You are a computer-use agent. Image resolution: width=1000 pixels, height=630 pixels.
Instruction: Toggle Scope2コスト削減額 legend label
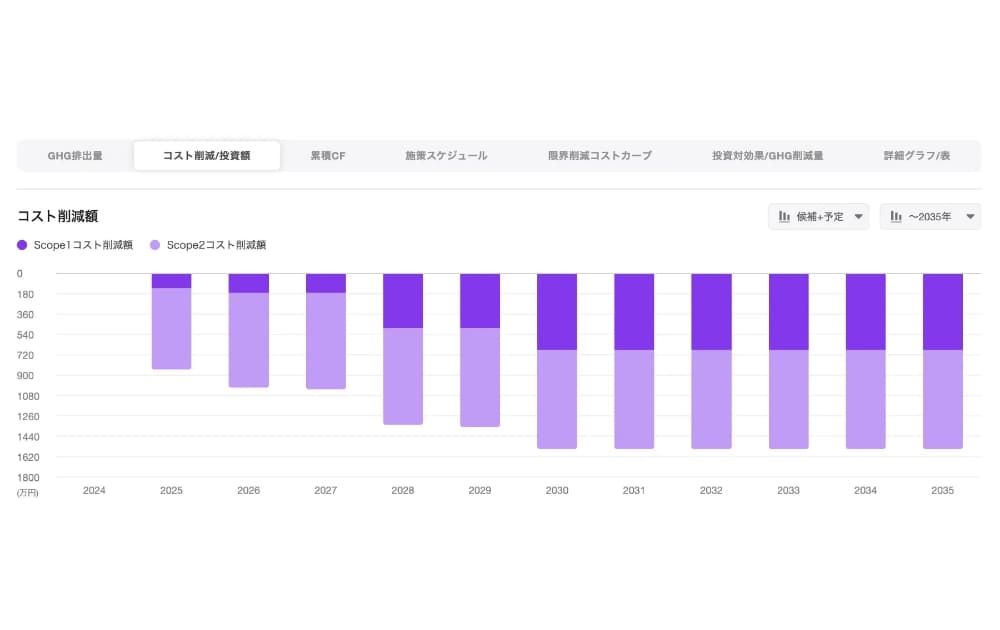216,245
